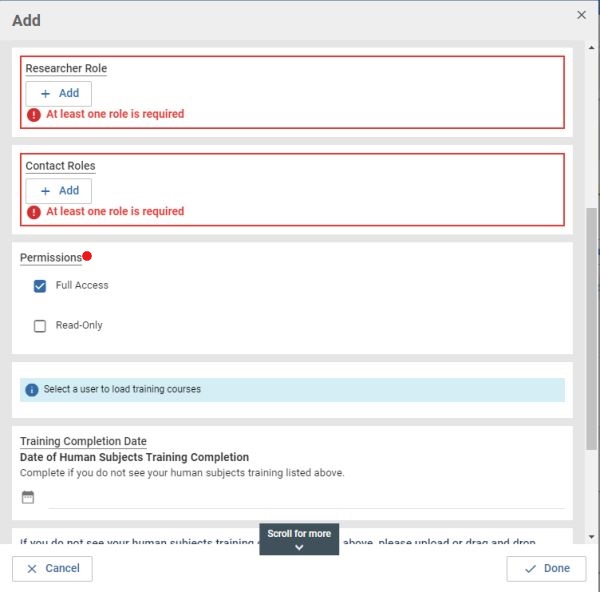This screenshot has width=600, height=592.
Task: Click the Contact Roles heading
Action: coord(60,166)
